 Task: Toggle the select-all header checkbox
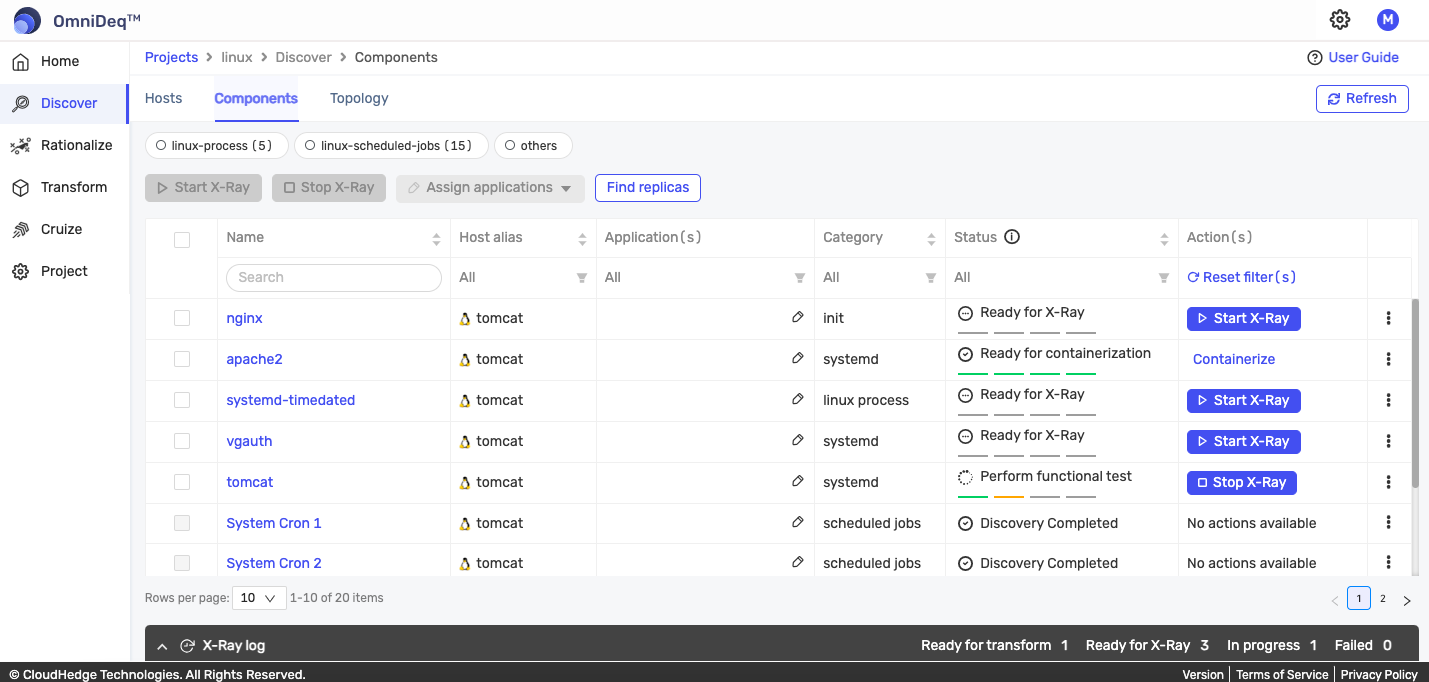[182, 239]
